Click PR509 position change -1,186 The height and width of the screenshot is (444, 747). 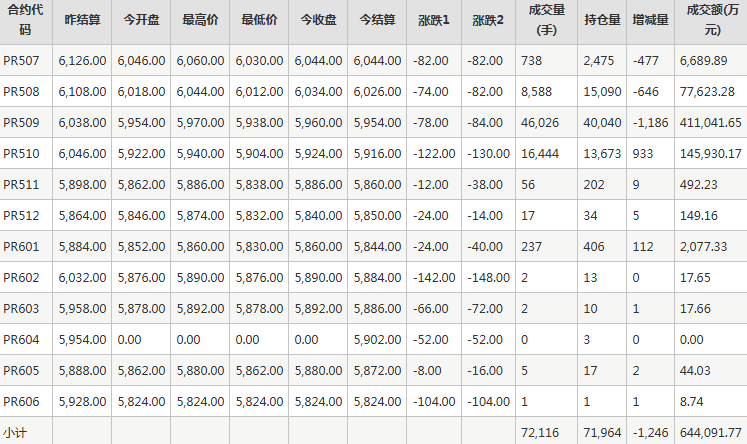tap(650, 123)
